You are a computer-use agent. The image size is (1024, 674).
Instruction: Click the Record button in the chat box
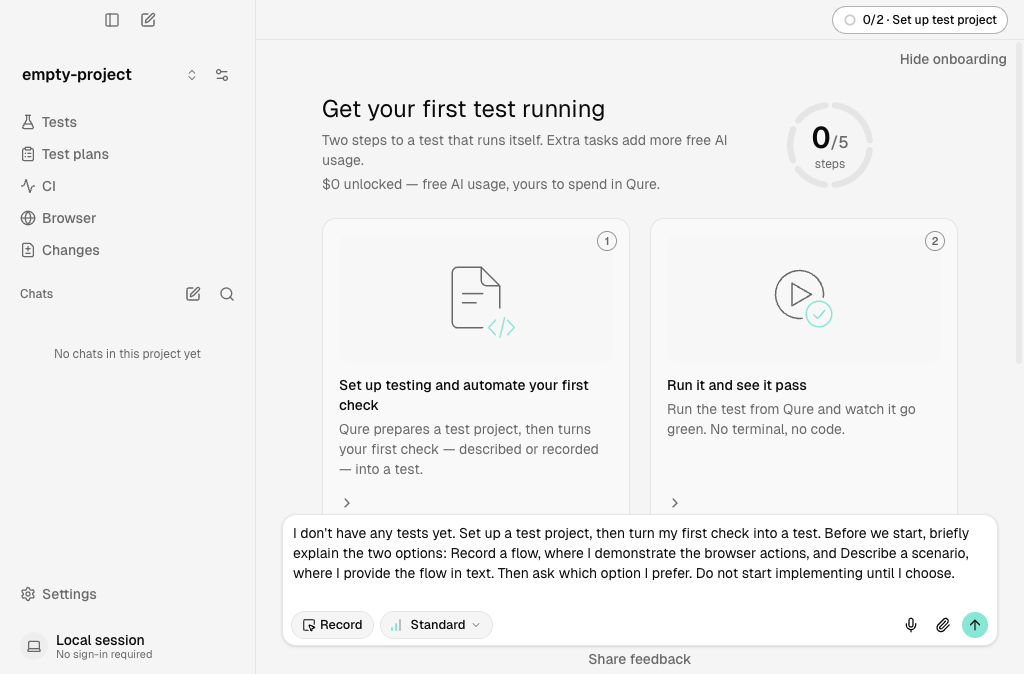(332, 625)
